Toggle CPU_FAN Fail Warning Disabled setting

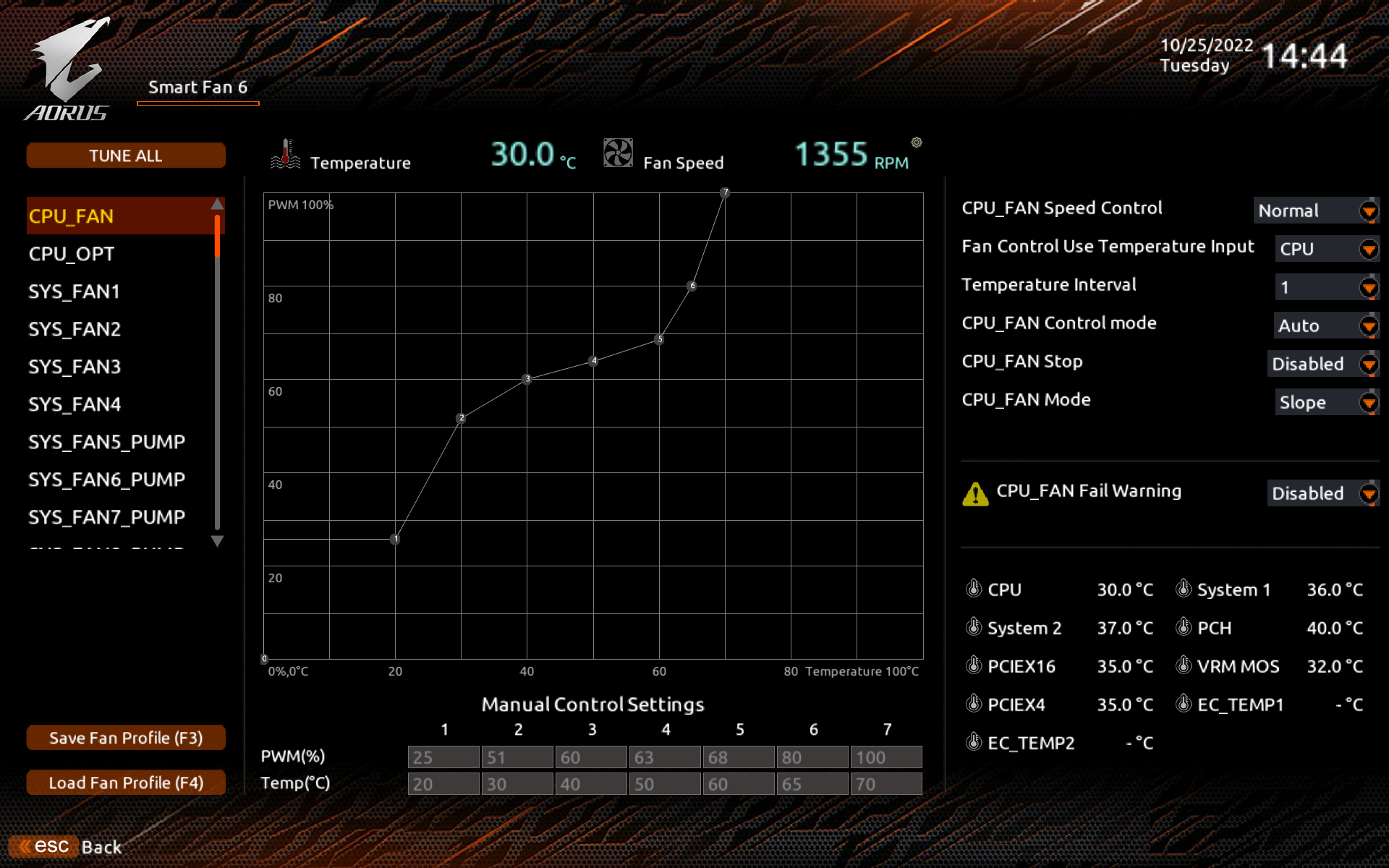click(1322, 493)
